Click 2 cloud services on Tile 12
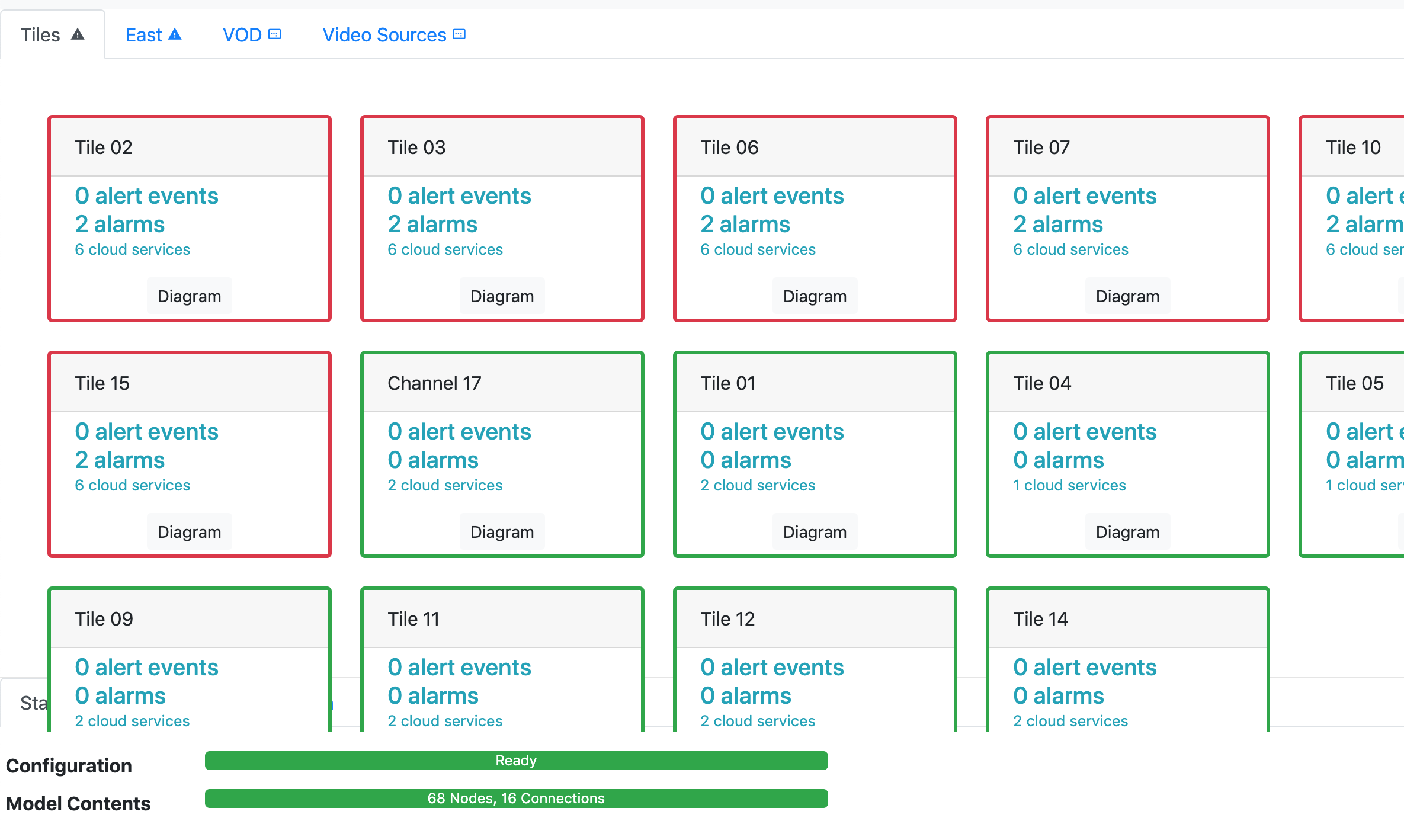The image size is (1404, 840). (x=758, y=721)
